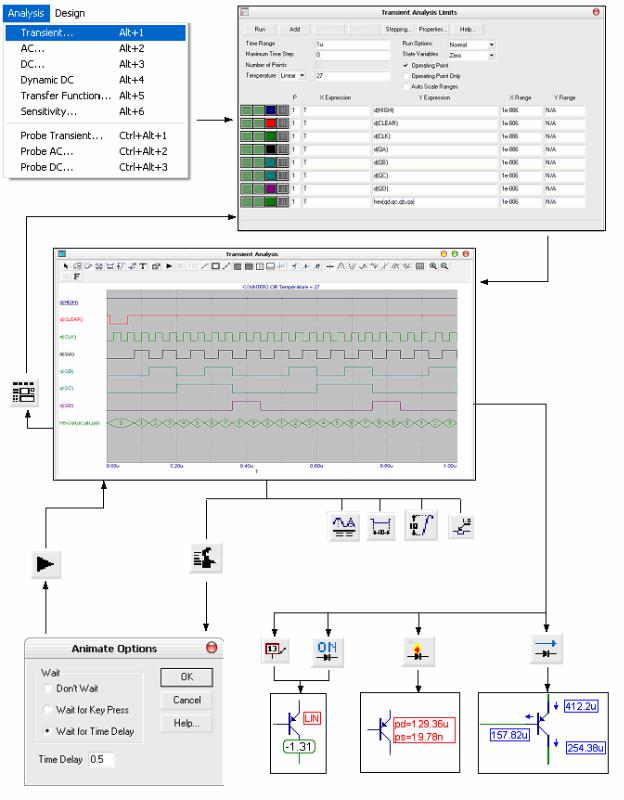Open the Design menu

70,13
